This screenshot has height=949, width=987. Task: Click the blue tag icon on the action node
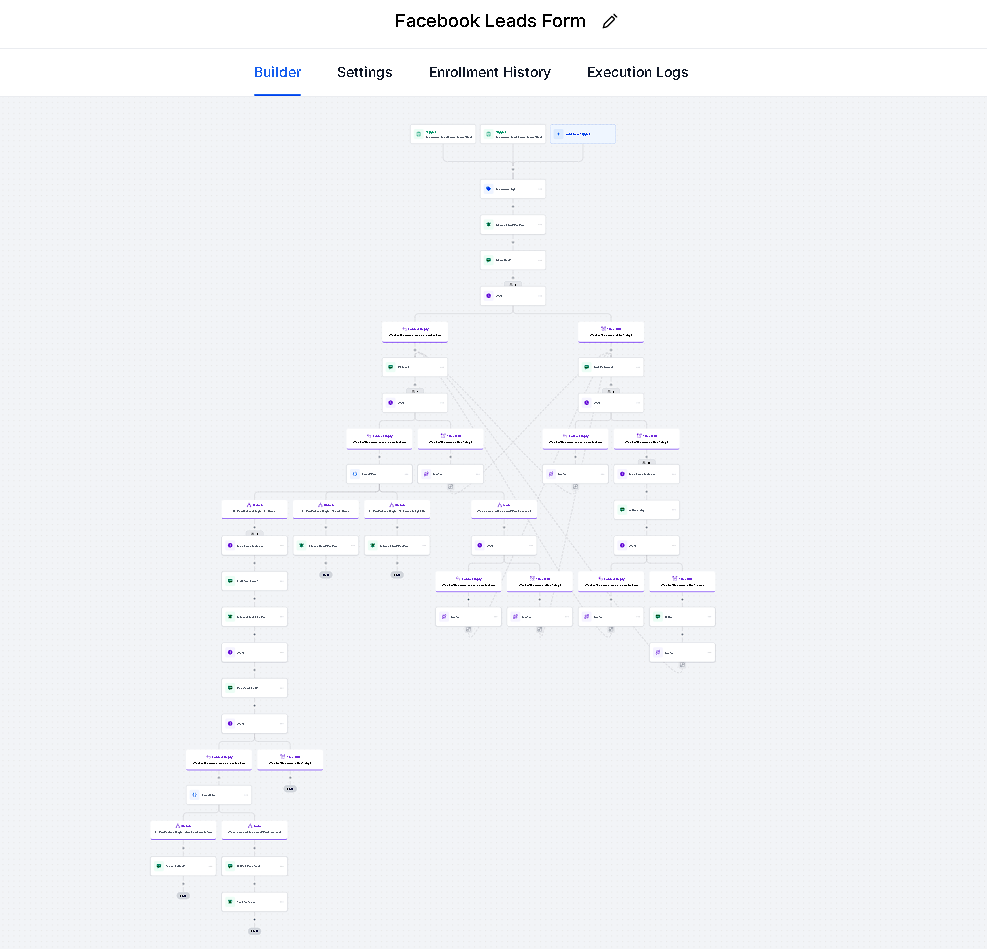(488, 188)
